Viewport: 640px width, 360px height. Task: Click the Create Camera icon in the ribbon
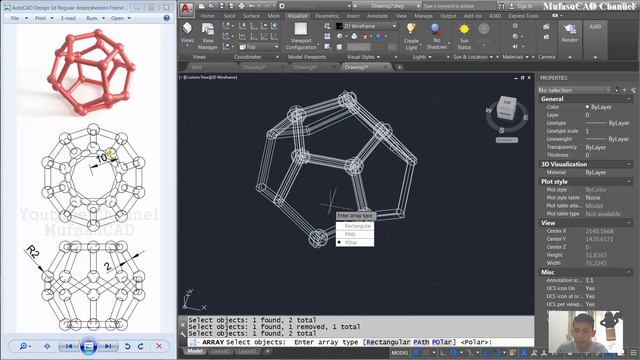click(x=546, y=27)
